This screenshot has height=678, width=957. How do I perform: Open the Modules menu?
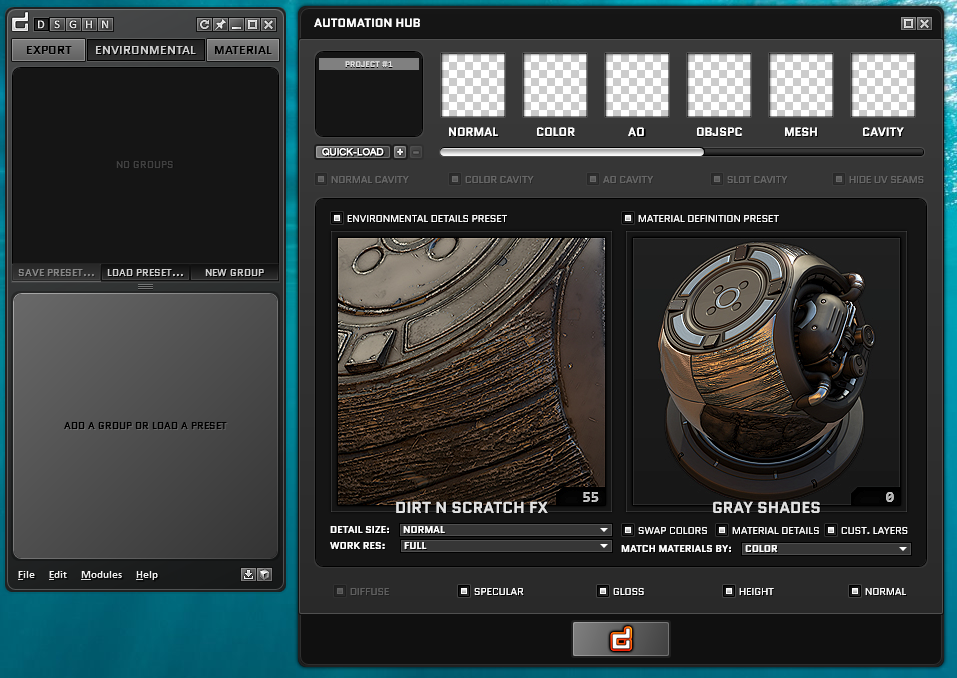tap(101, 575)
